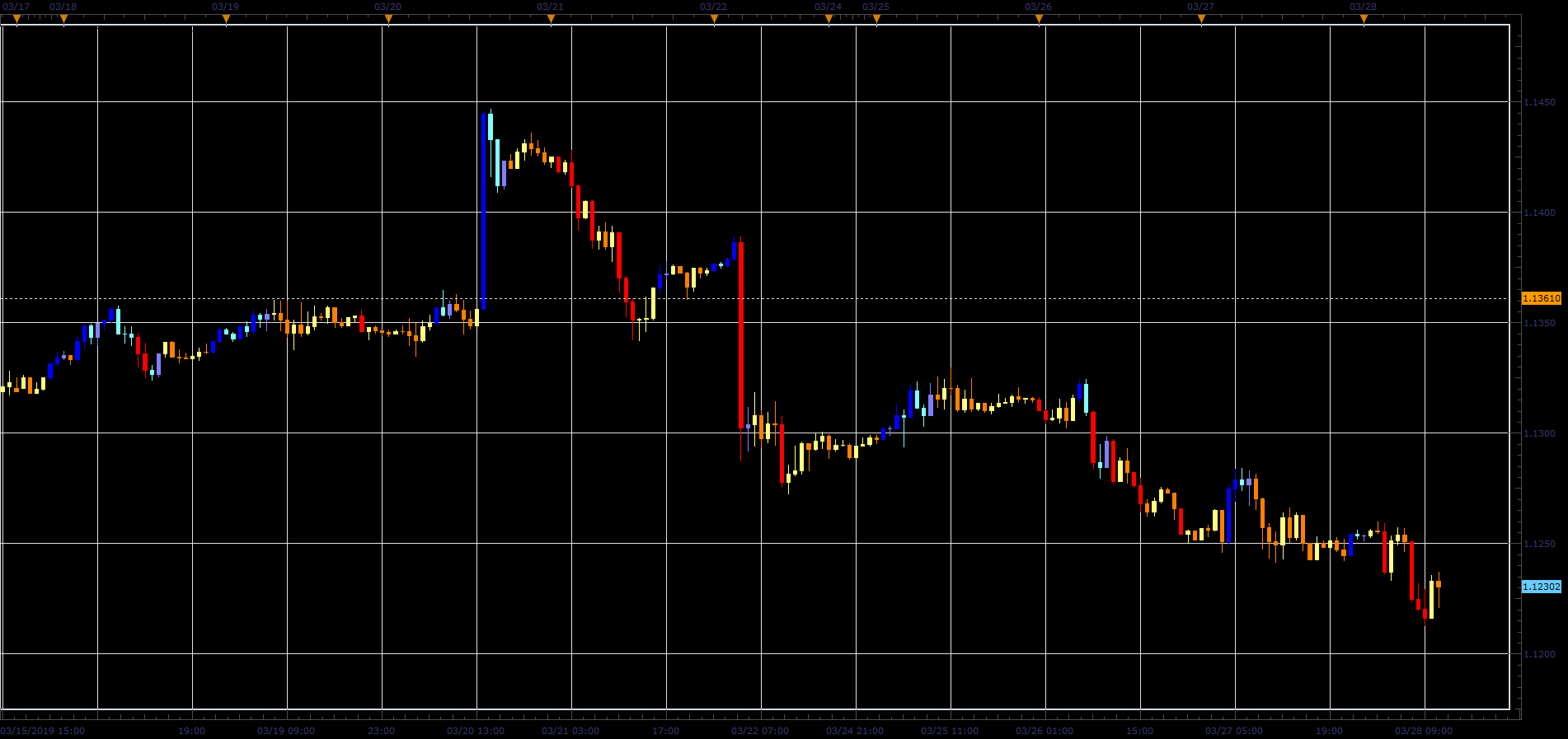
Task: Click the 1.1450 price axis label
Action: 1539,103
